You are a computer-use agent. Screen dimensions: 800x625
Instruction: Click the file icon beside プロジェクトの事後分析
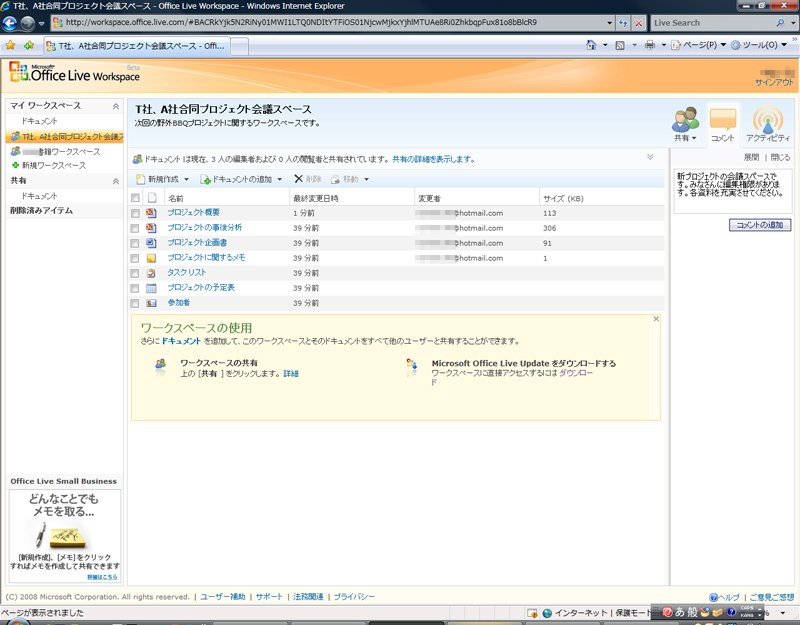point(151,228)
